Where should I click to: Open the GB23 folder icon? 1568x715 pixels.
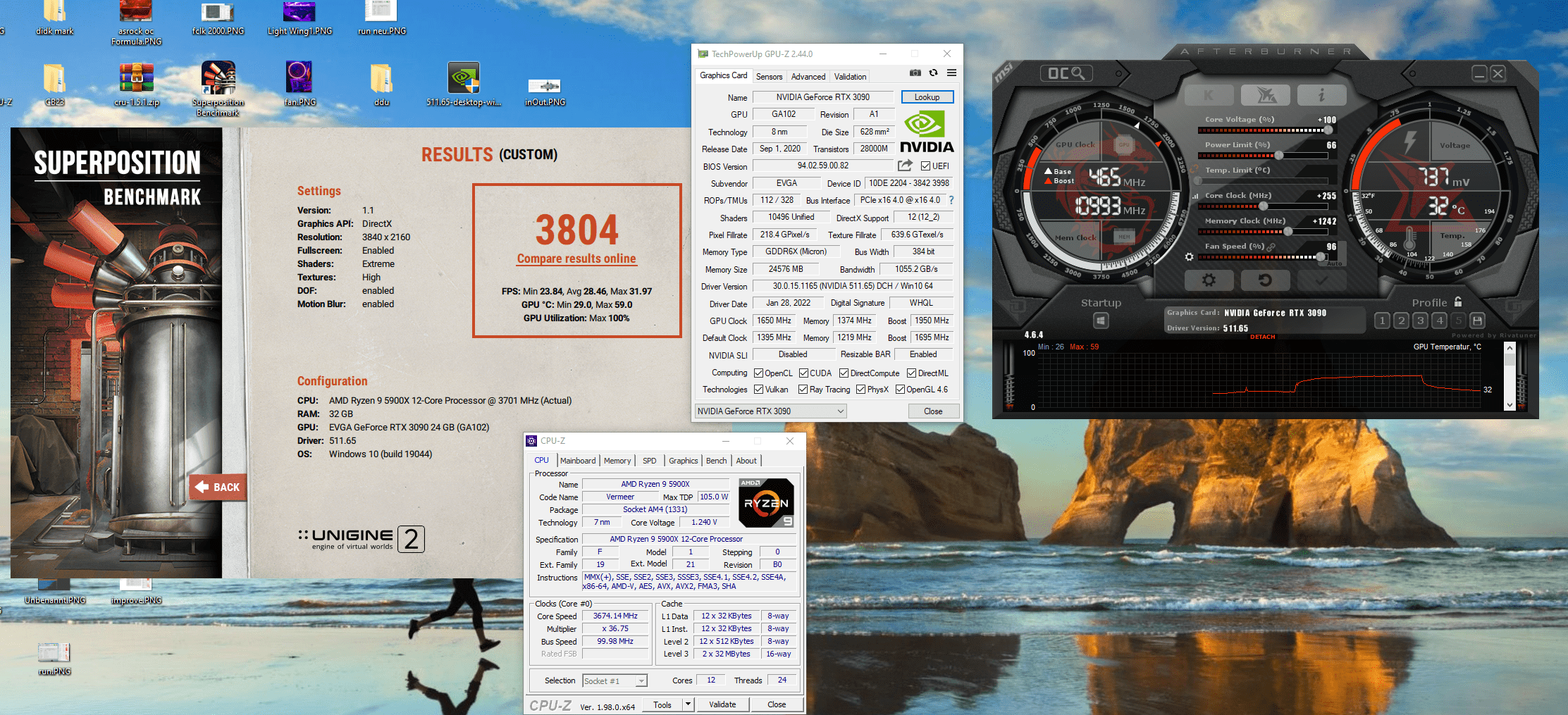pyautogui.click(x=55, y=84)
